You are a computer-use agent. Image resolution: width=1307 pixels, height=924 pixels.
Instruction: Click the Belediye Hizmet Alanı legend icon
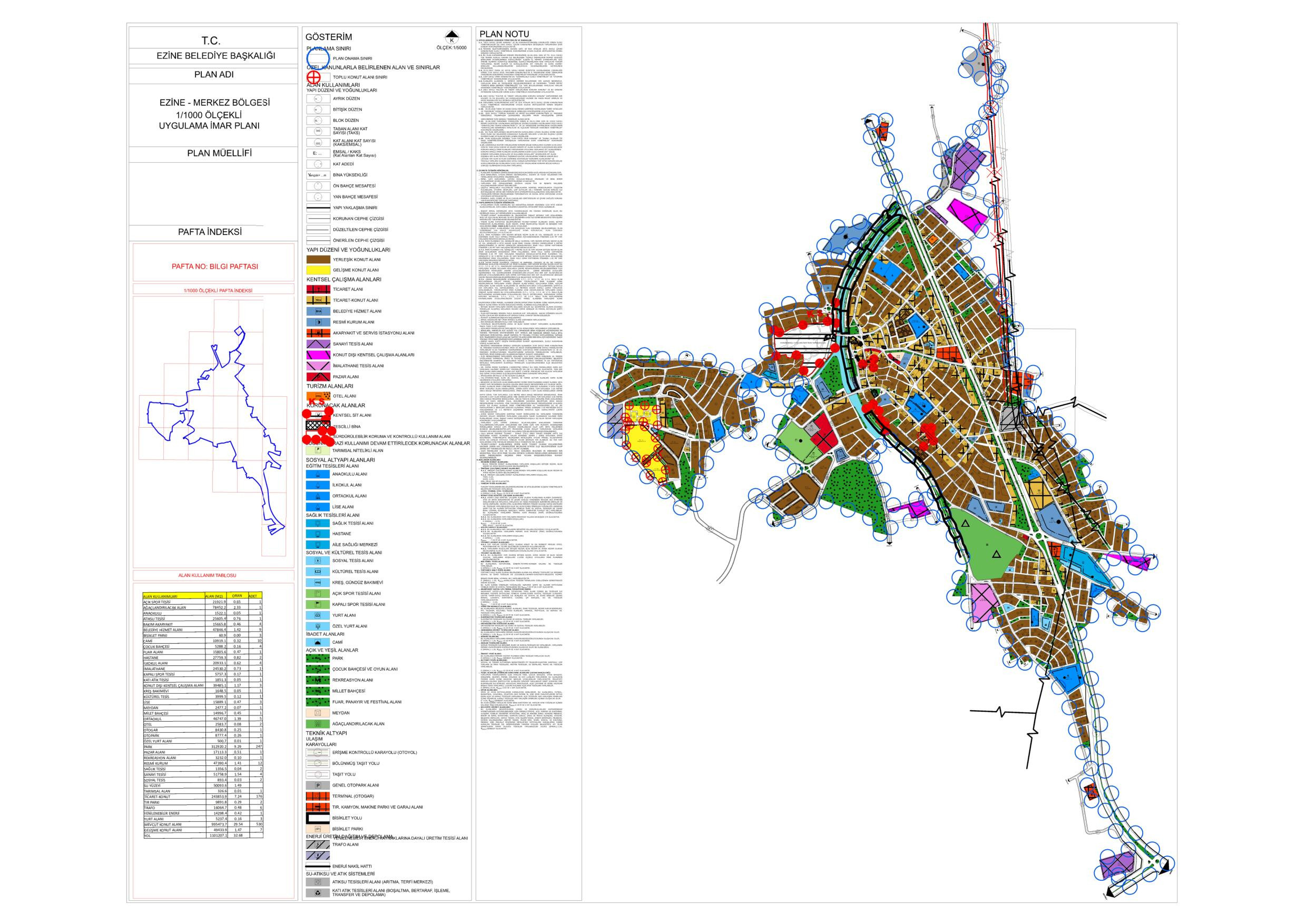point(318,311)
